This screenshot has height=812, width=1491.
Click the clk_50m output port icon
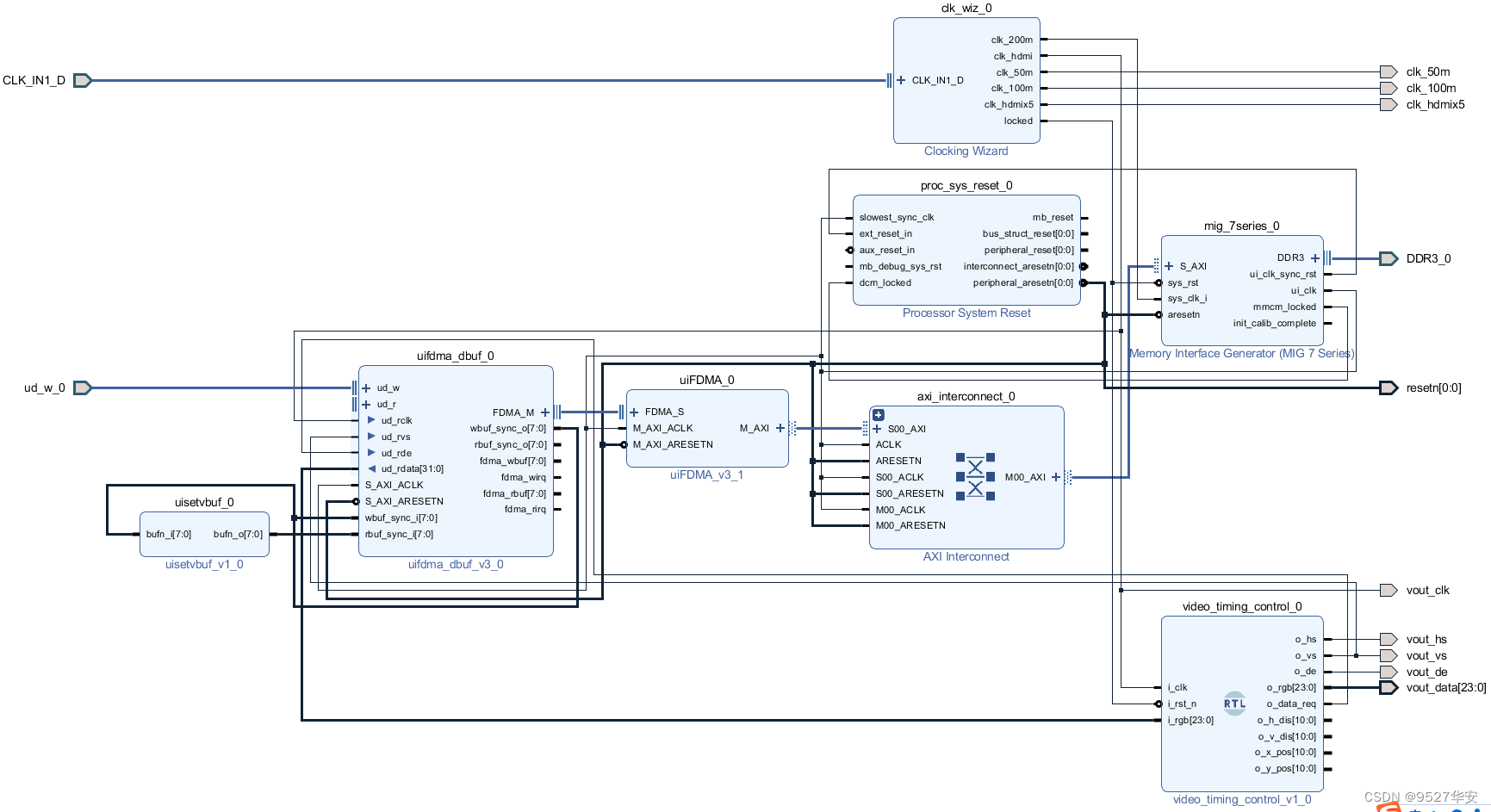[x=1388, y=71]
